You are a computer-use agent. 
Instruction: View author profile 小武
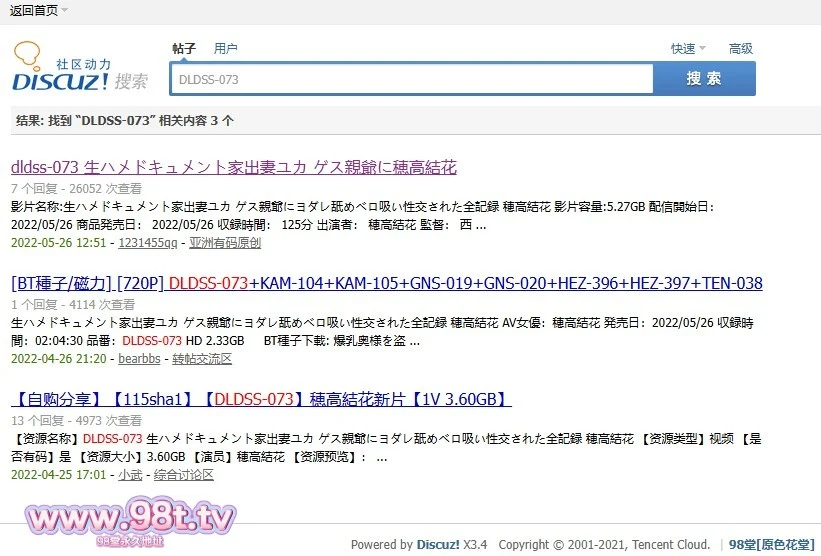(130, 475)
